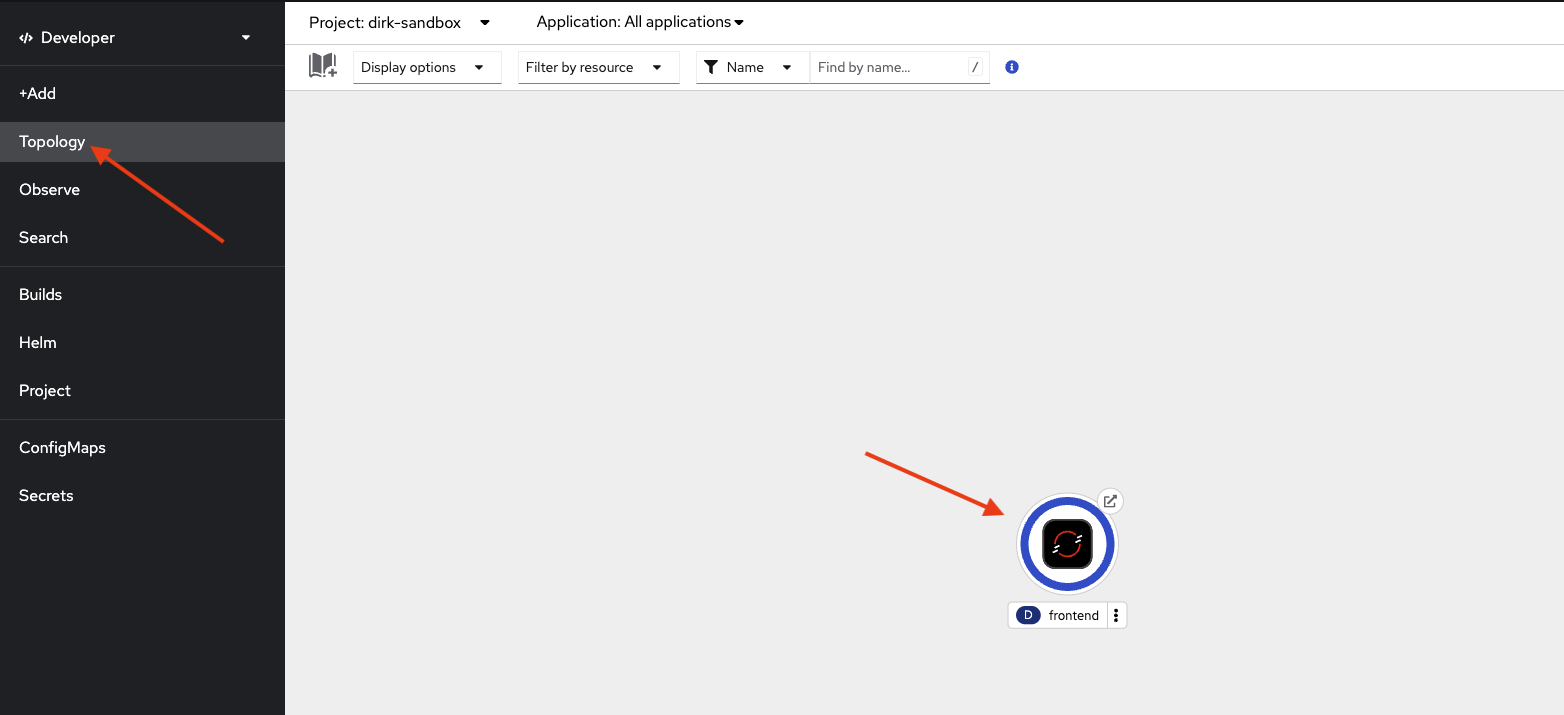Screen dimensions: 1564x715
Task: Open the Developer perspective switcher
Action: [135, 38]
